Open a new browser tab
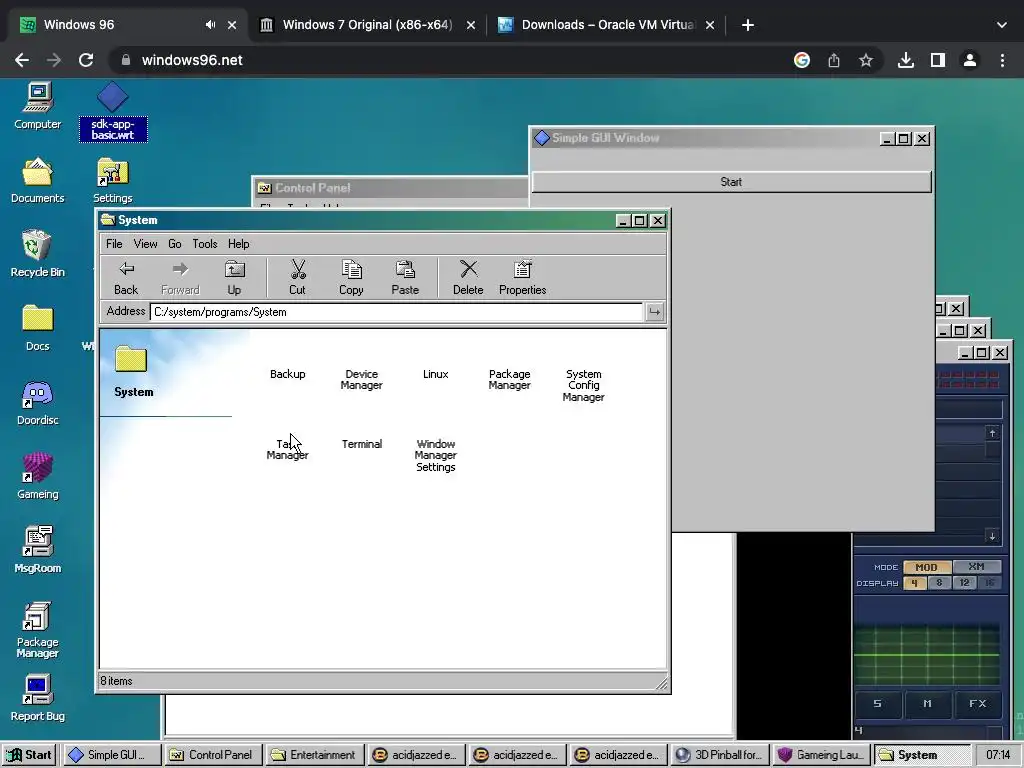The height and width of the screenshot is (768, 1024). pos(748,25)
